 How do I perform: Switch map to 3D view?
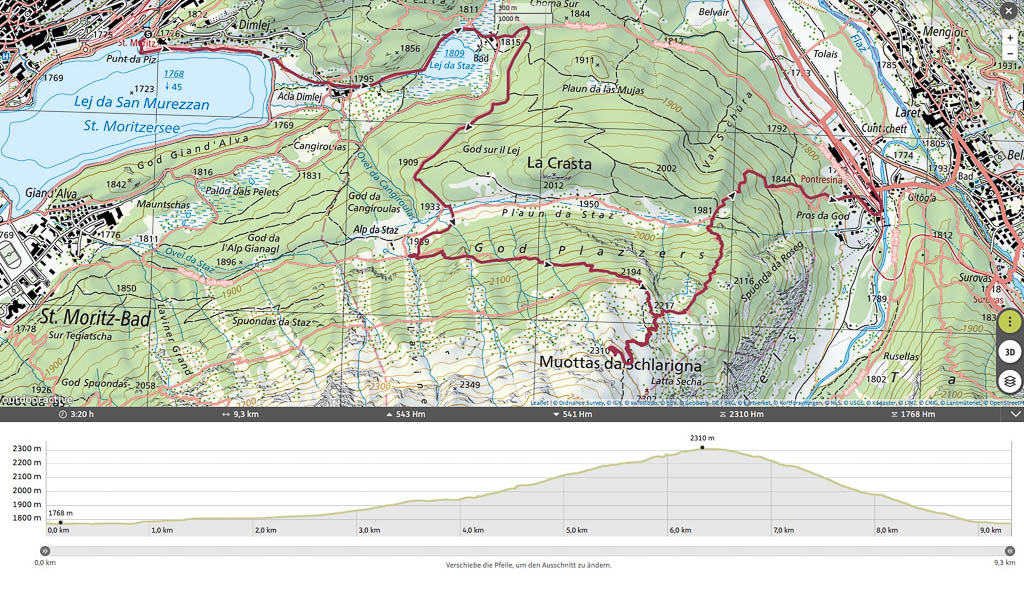1010,352
